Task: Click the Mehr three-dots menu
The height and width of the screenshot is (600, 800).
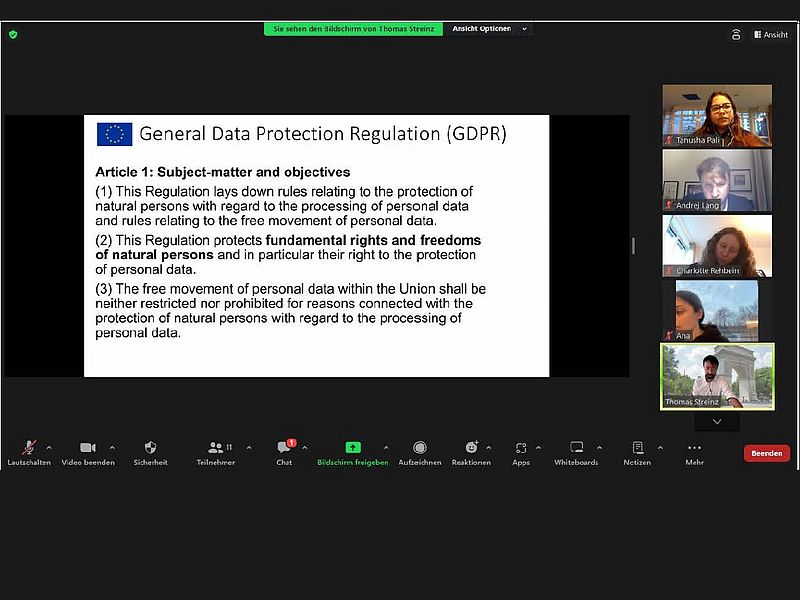Action: click(694, 449)
